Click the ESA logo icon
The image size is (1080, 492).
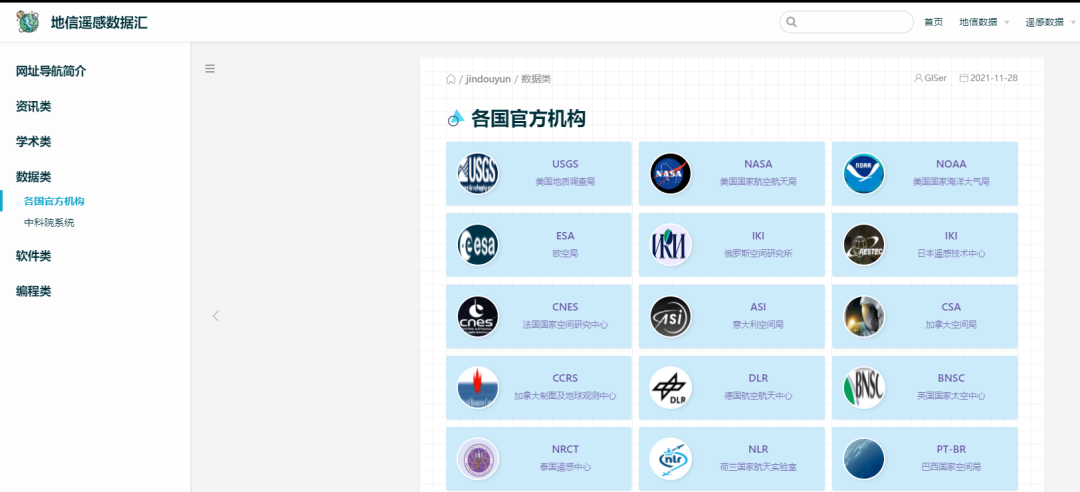pyautogui.click(x=478, y=245)
